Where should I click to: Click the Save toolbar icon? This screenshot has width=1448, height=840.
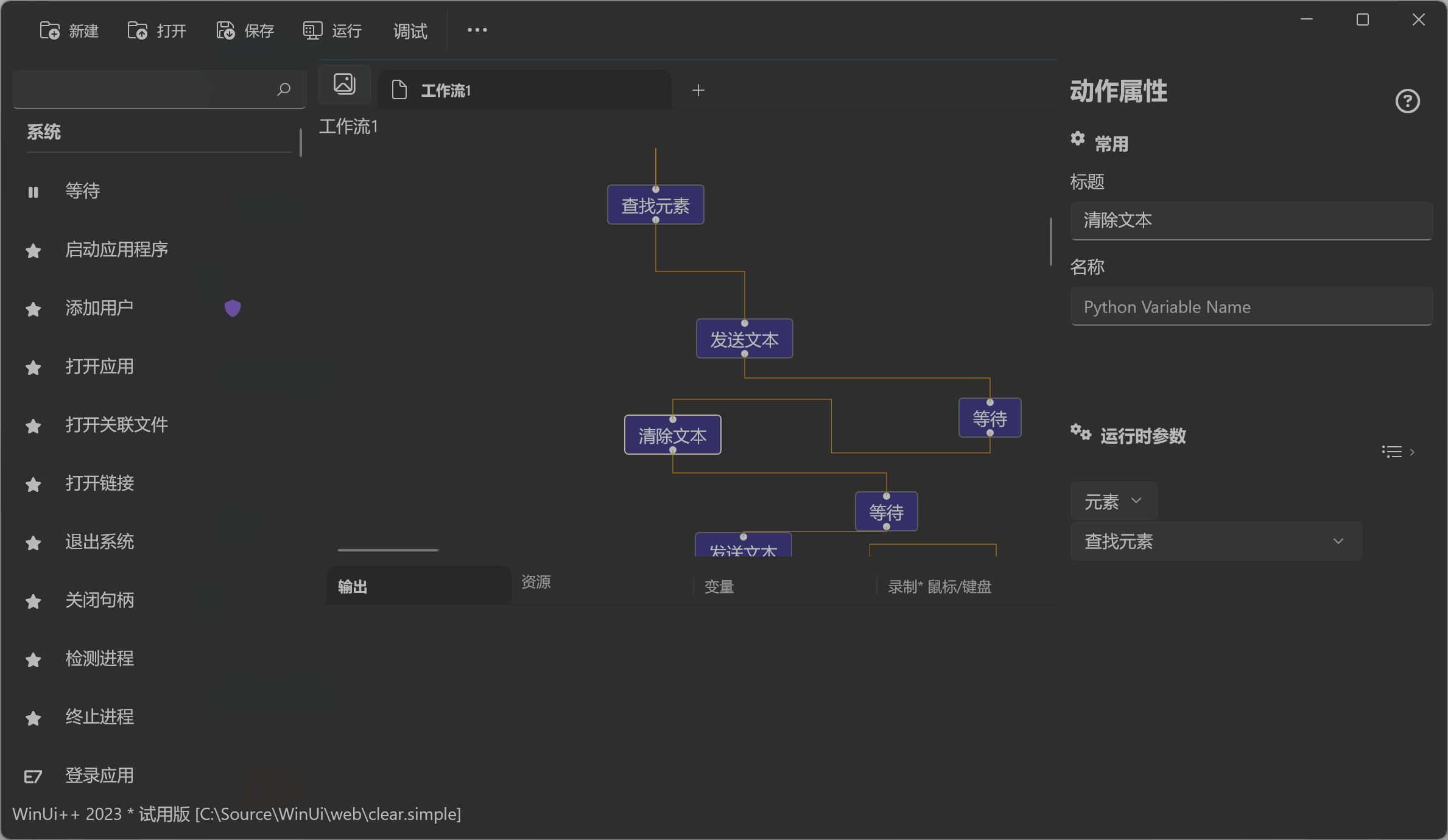pyautogui.click(x=225, y=30)
